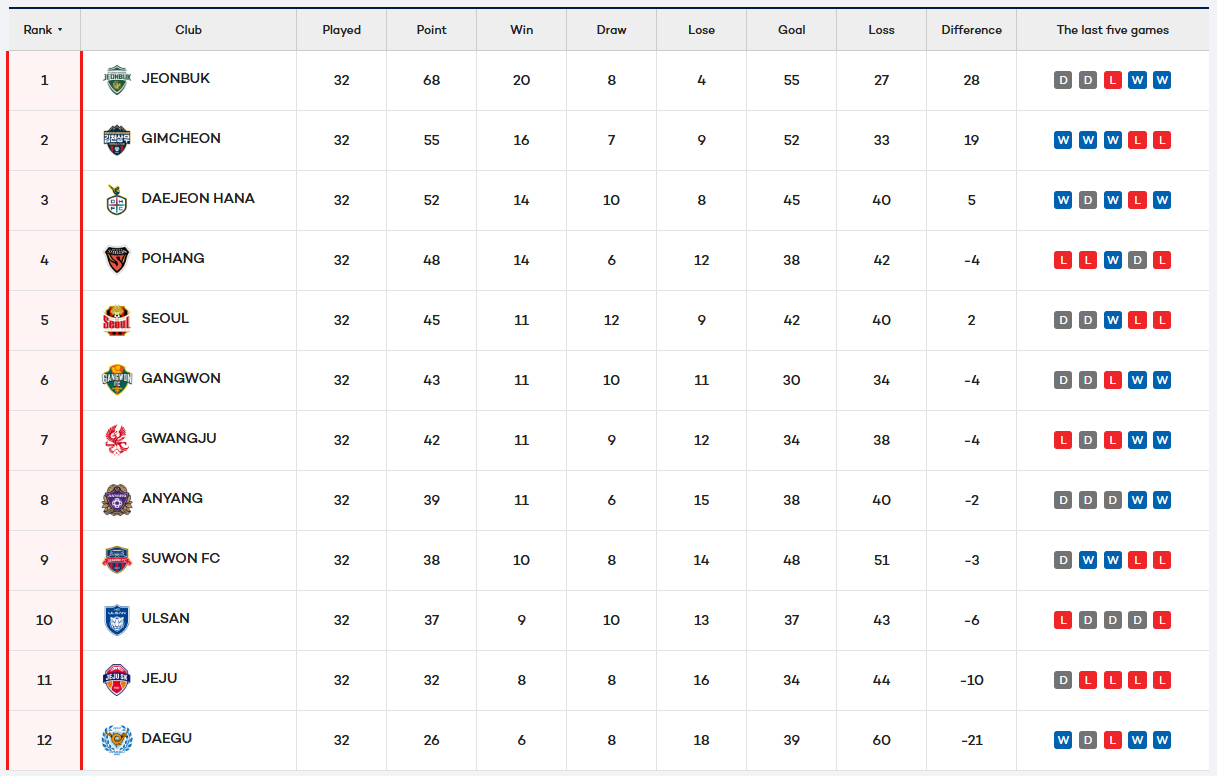This screenshot has height=776, width=1217.
Task: Click the Seoul club crest icon
Action: (x=117, y=320)
